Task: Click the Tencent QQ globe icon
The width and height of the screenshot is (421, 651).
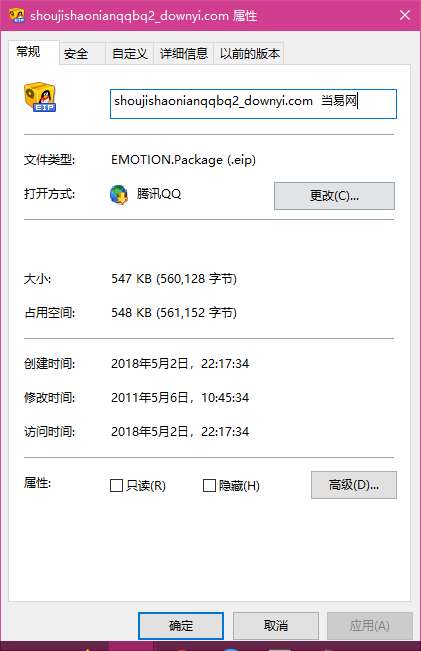Action: coord(119,195)
